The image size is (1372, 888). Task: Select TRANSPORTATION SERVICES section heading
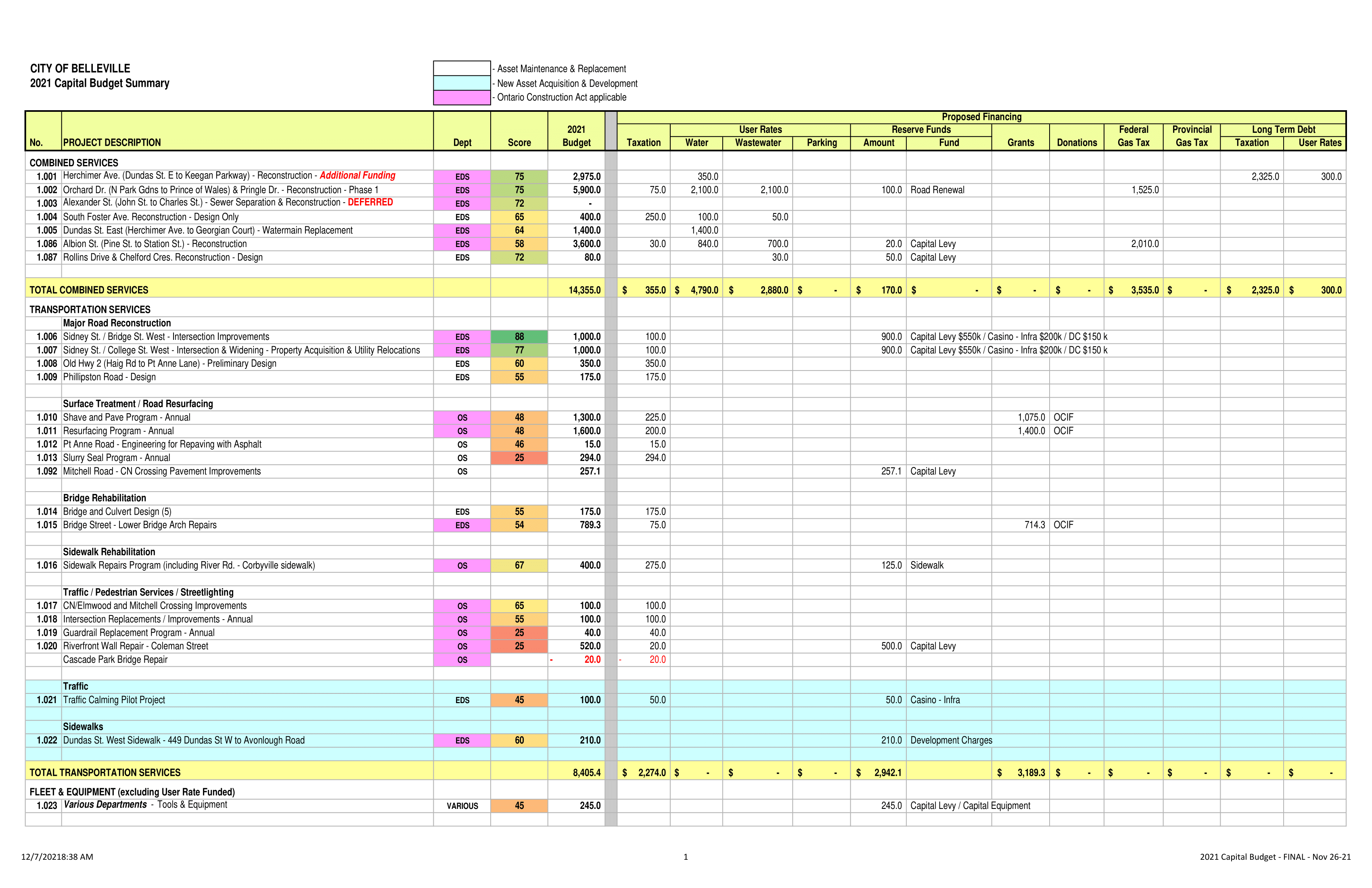(90, 310)
